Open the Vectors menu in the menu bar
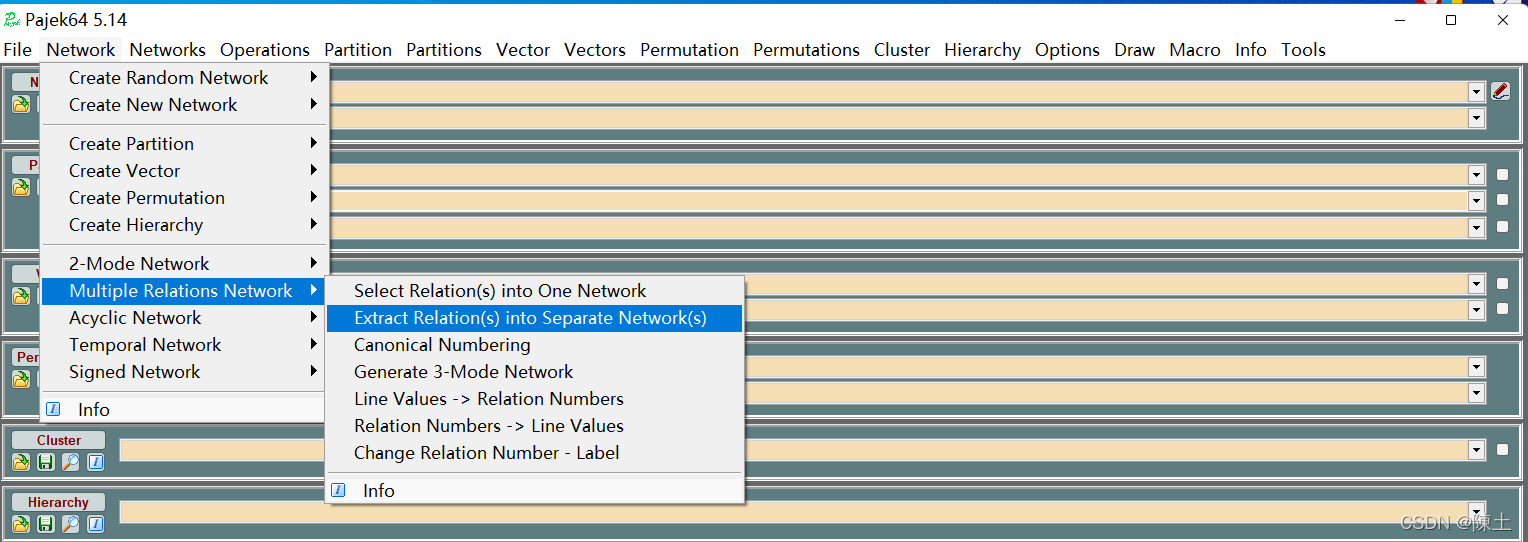Screen dimensions: 1528x542 595,50
